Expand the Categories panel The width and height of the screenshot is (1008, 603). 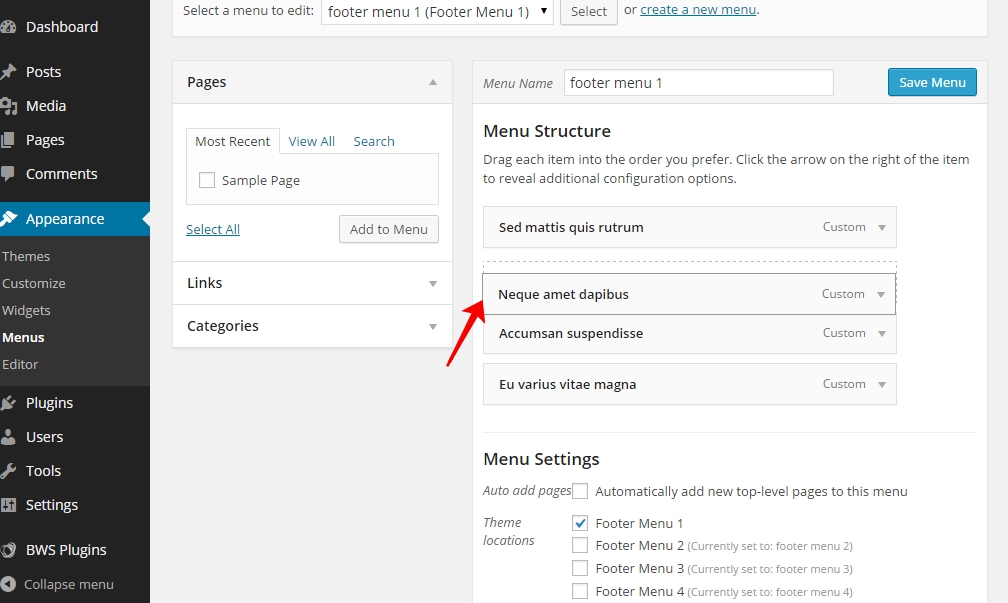coord(433,327)
